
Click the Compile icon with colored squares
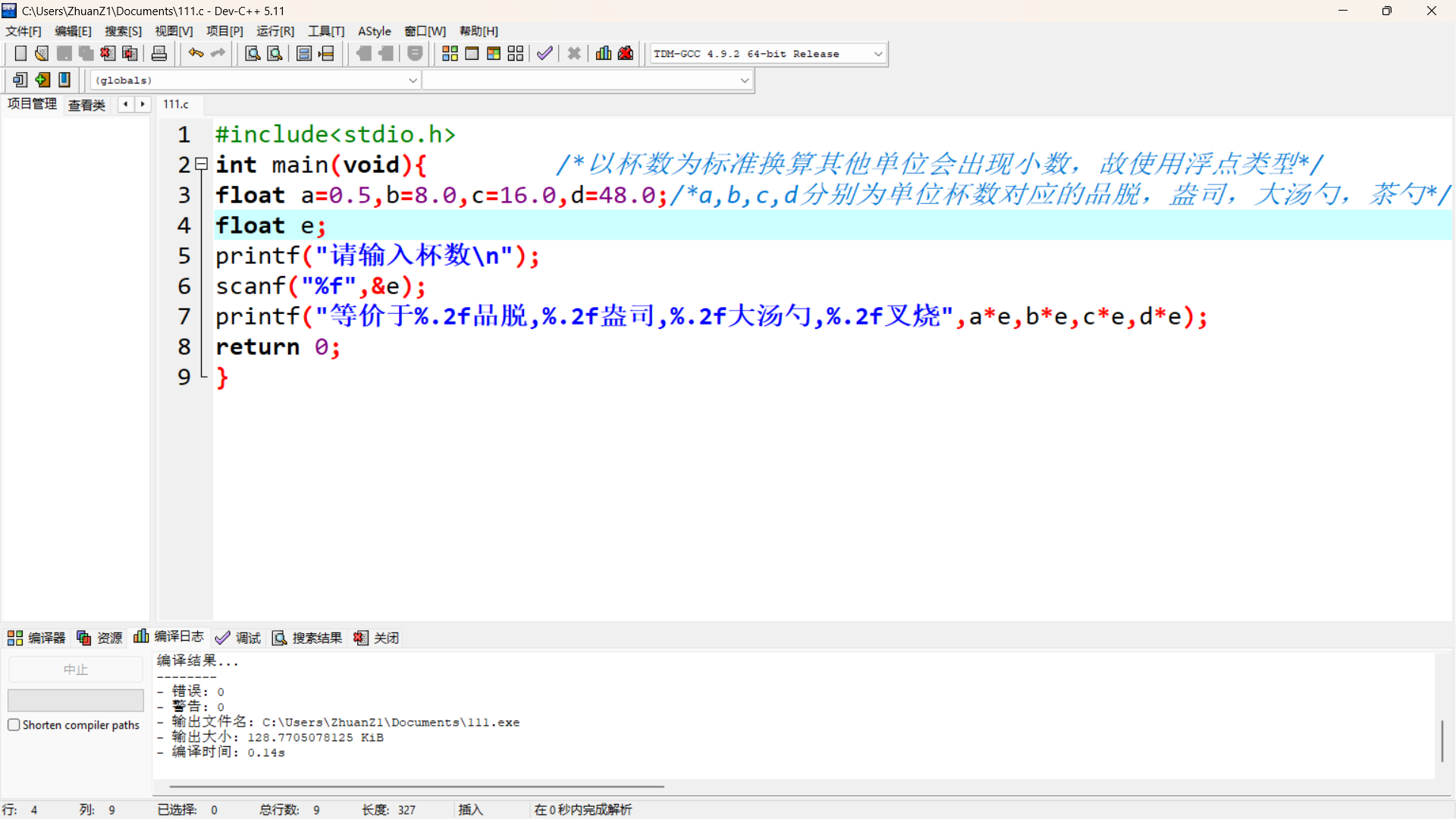tap(450, 53)
